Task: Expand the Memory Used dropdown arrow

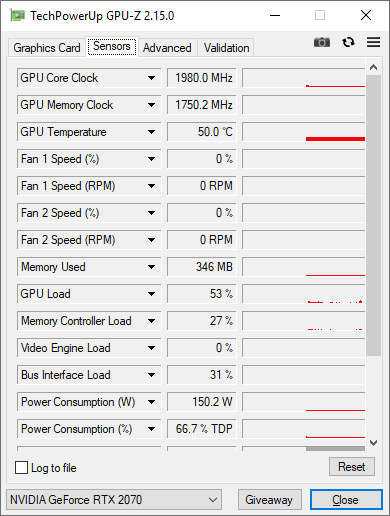Action: (151, 267)
